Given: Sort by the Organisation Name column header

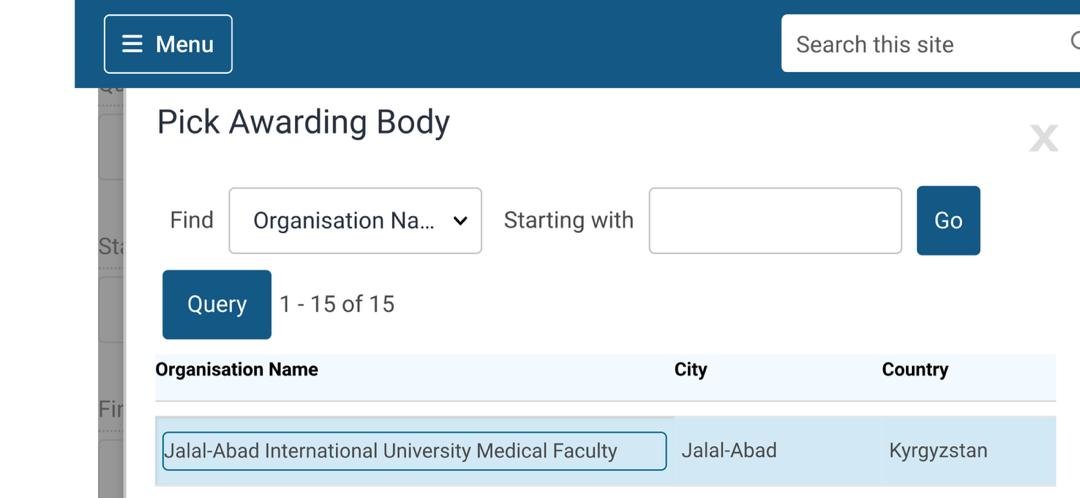Looking at the screenshot, I should click(x=237, y=370).
